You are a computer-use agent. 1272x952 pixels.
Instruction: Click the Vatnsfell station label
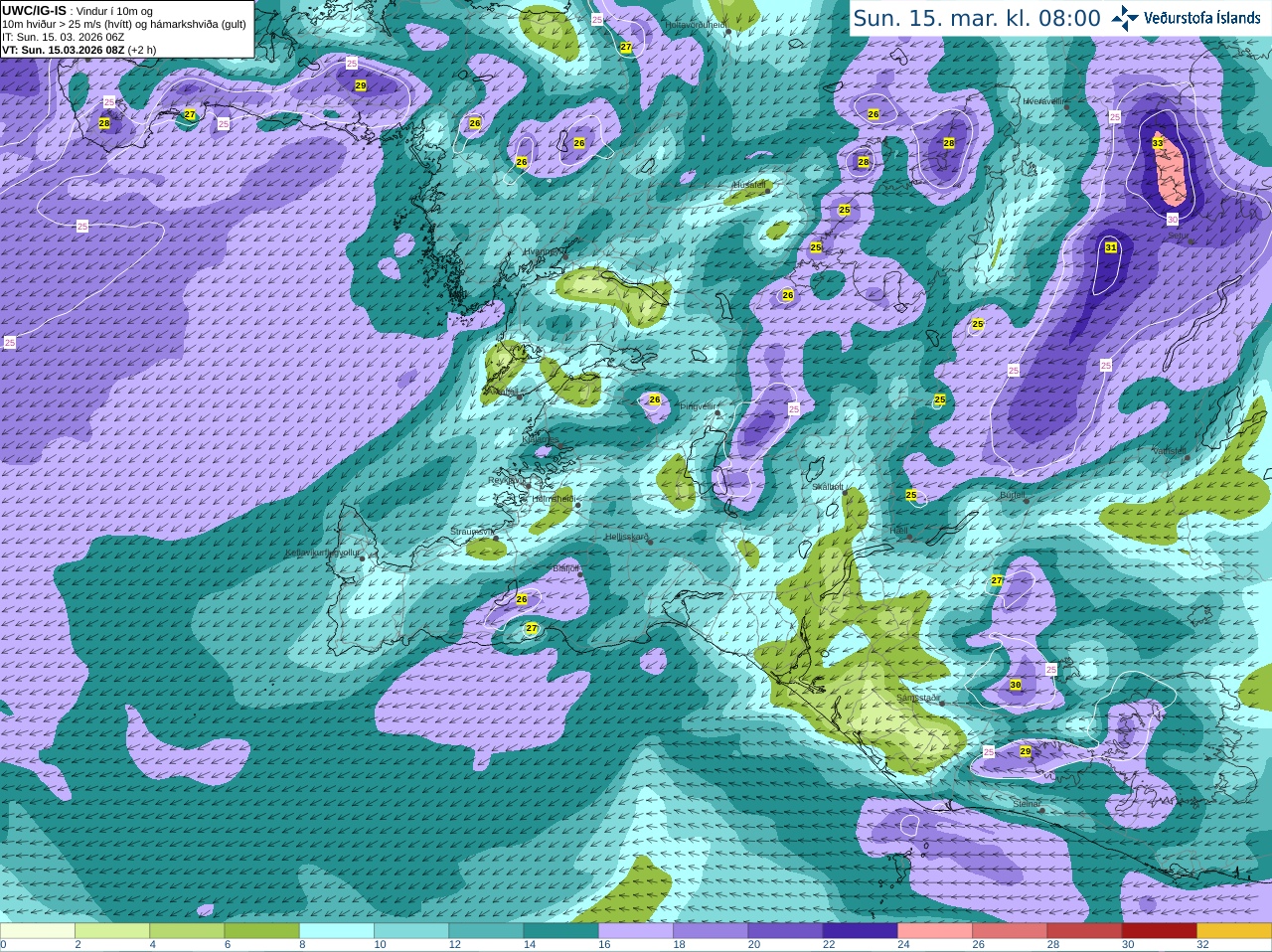[1170, 450]
